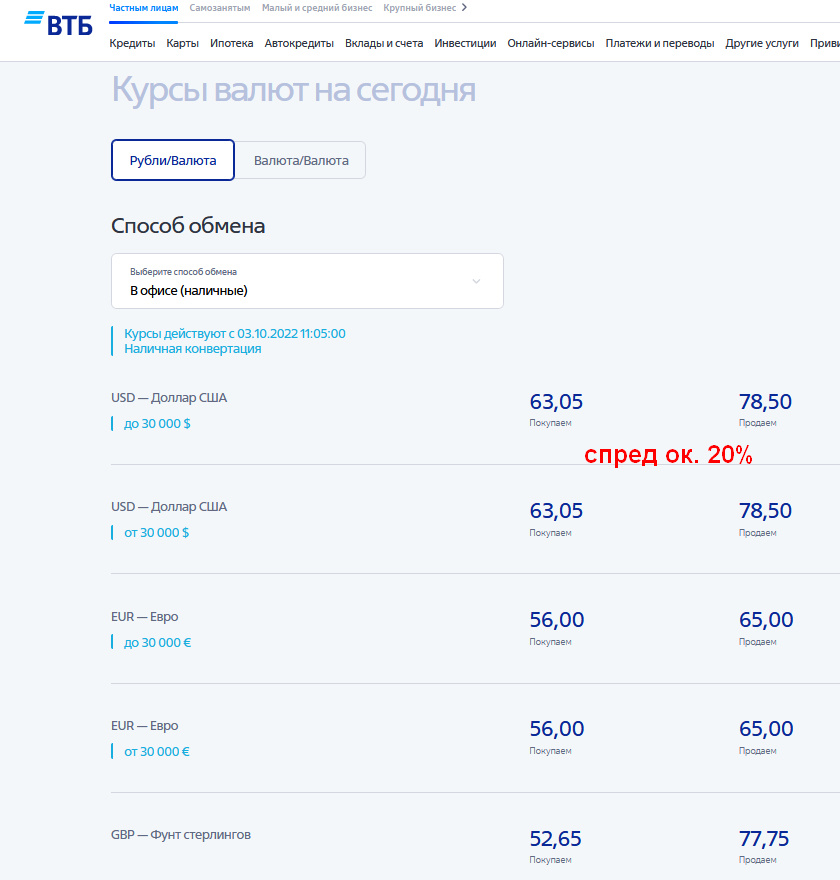Open the Ипотека menu item
Image resolution: width=840 pixels, height=880 pixels.
coord(232,43)
